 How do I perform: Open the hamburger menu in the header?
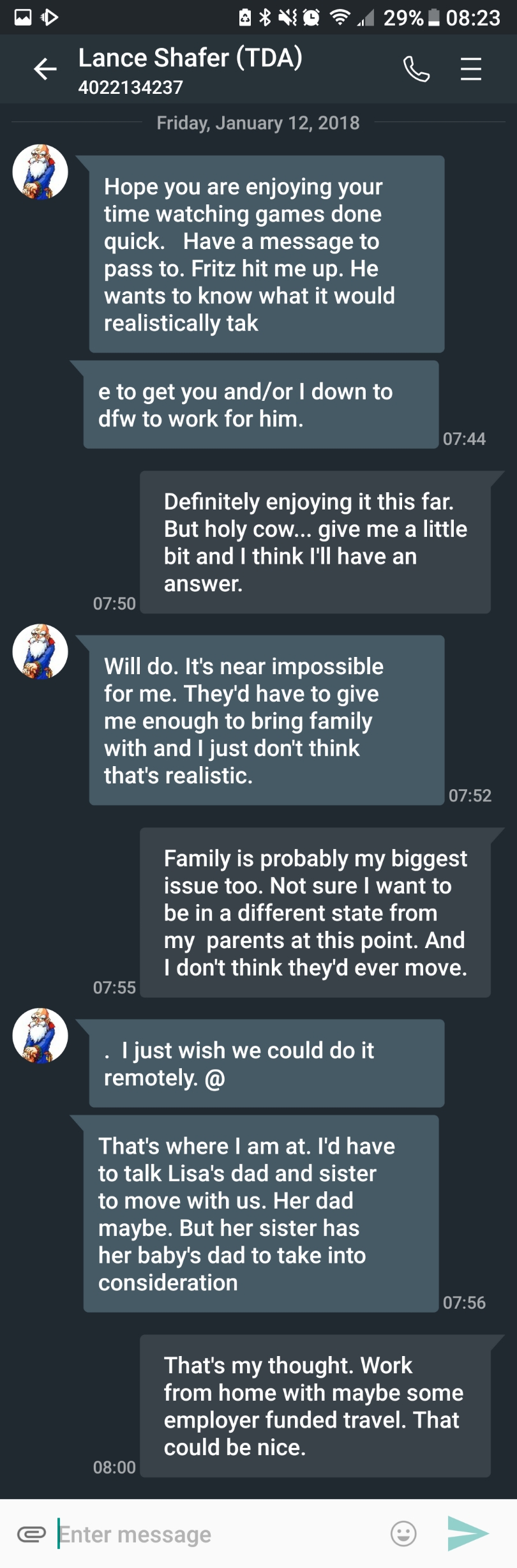tap(471, 69)
